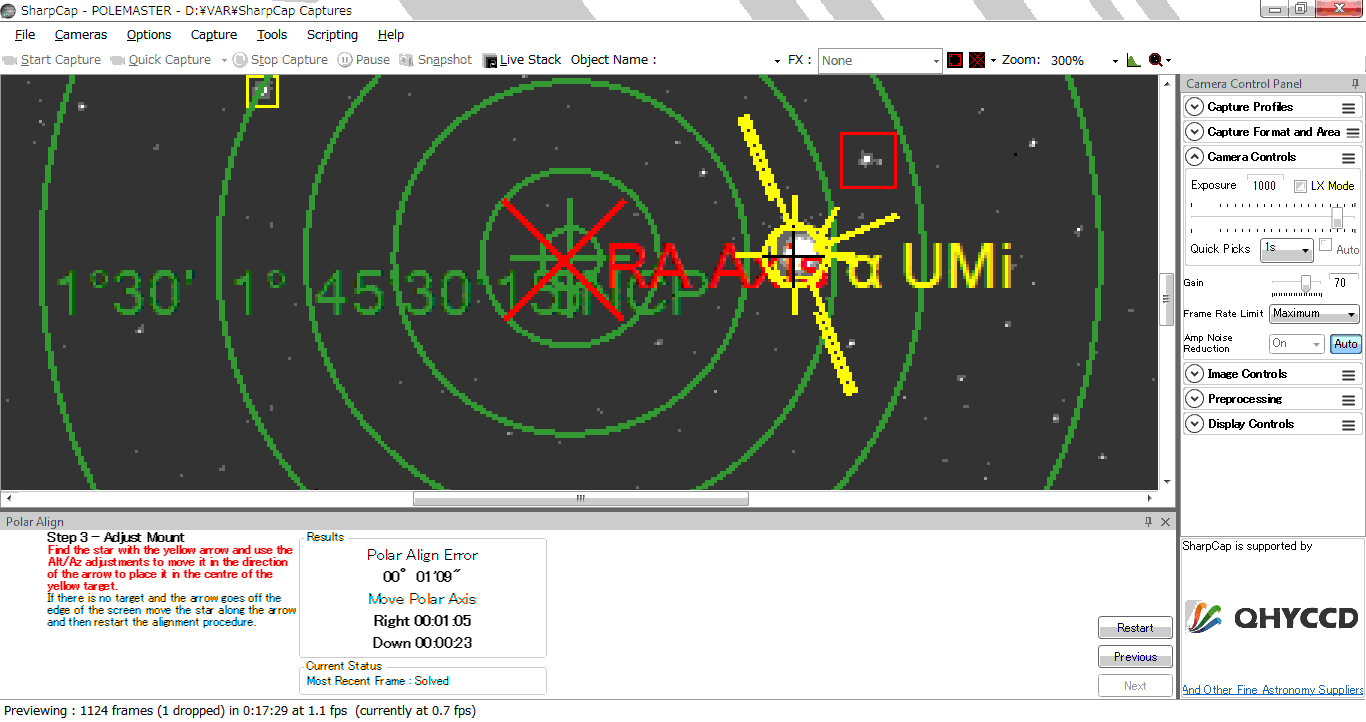Click the Exposure slider handle
This screenshot has height=722, width=1366.
click(1337, 218)
